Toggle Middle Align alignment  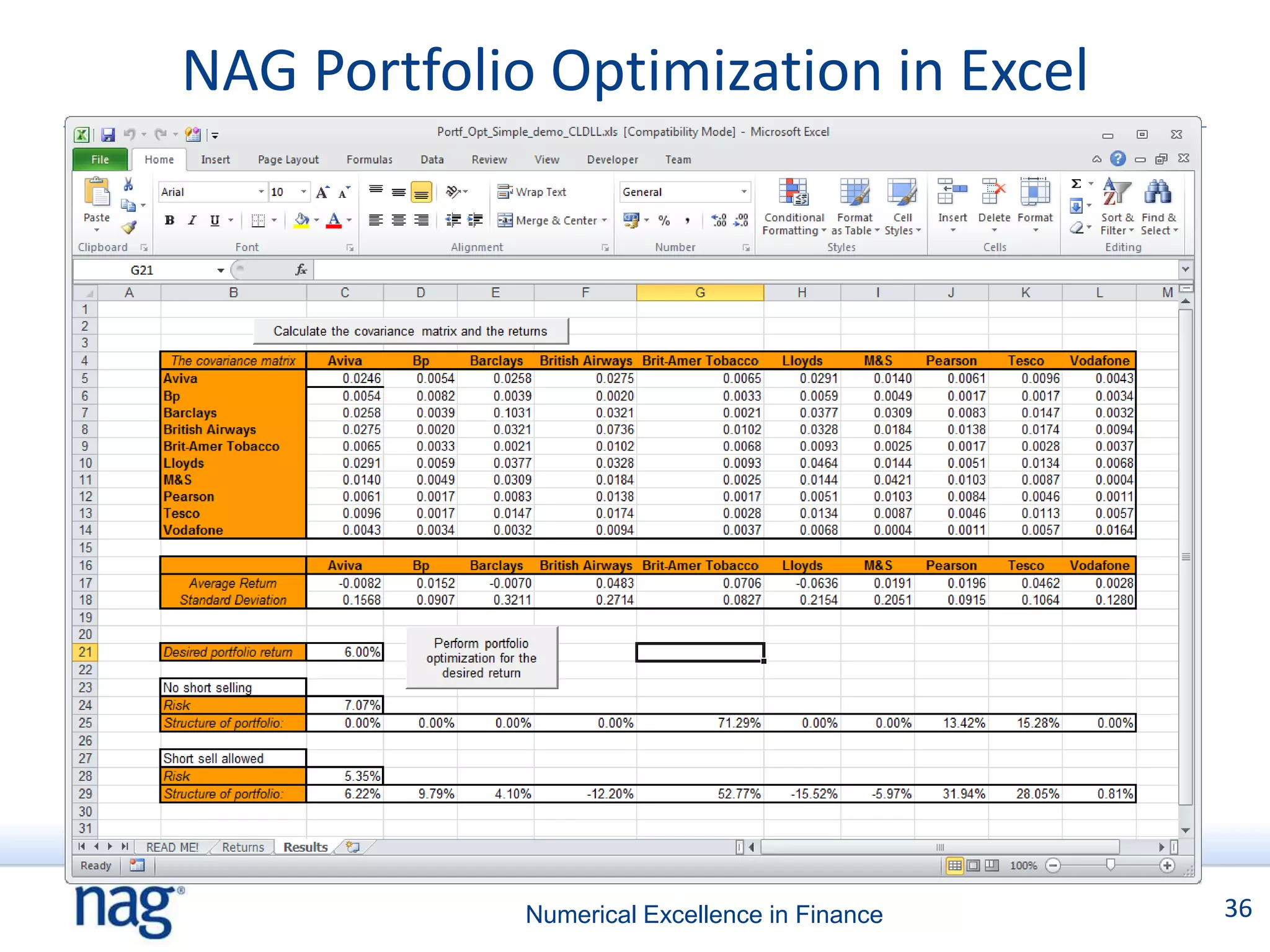[x=399, y=192]
